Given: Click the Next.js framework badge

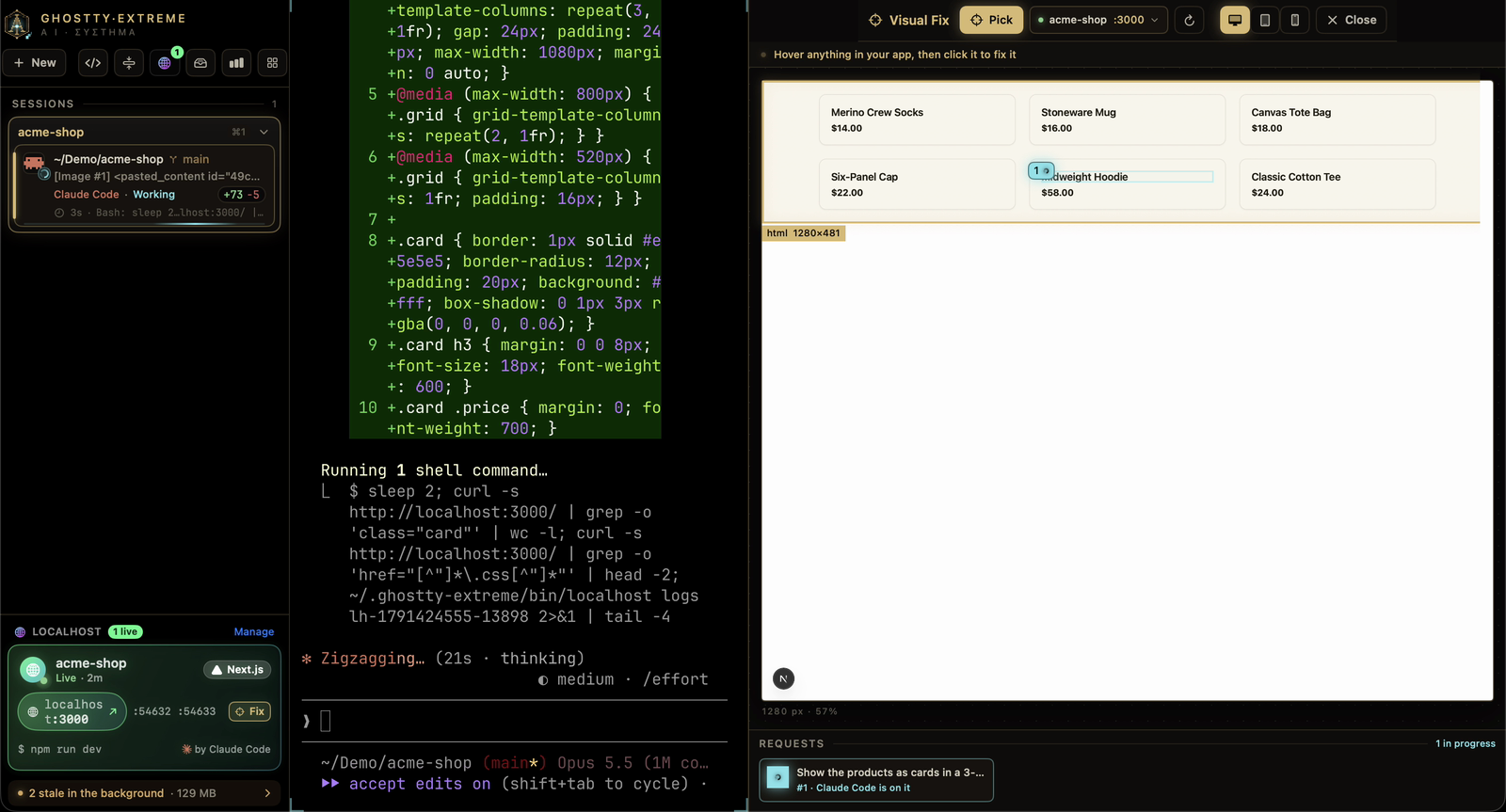Looking at the screenshot, I should pos(237,670).
